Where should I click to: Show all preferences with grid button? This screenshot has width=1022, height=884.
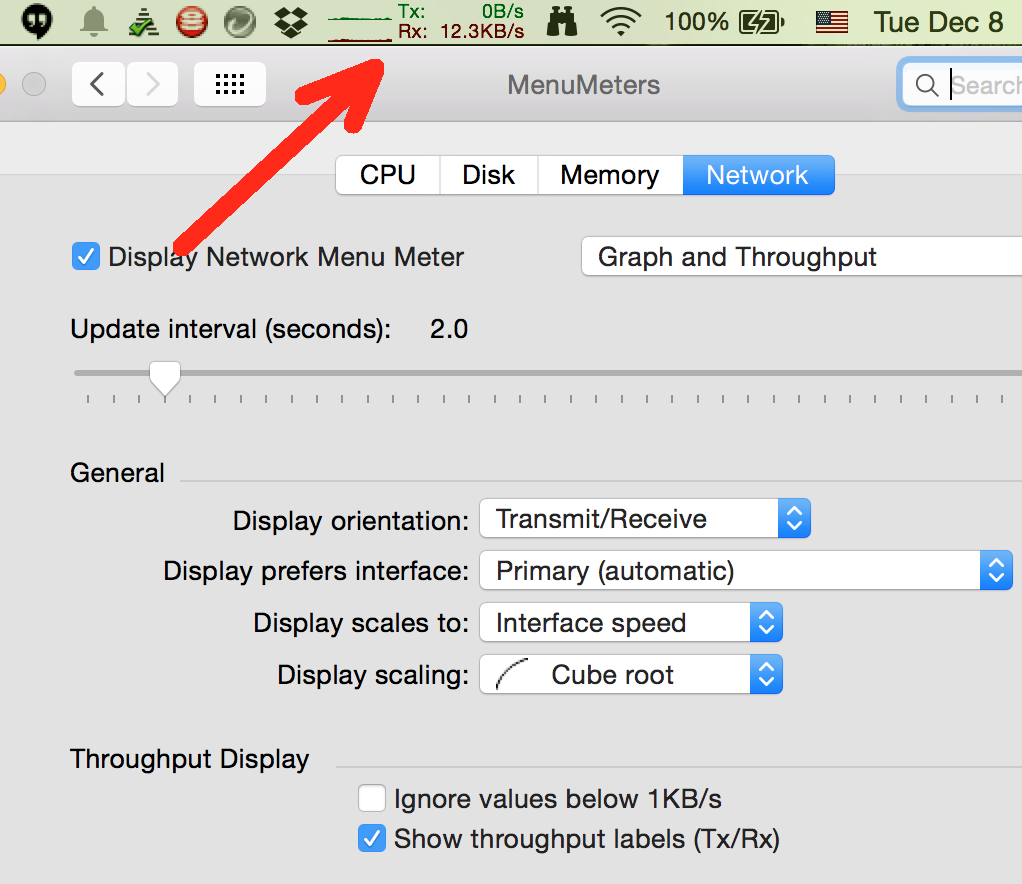pyautogui.click(x=230, y=84)
